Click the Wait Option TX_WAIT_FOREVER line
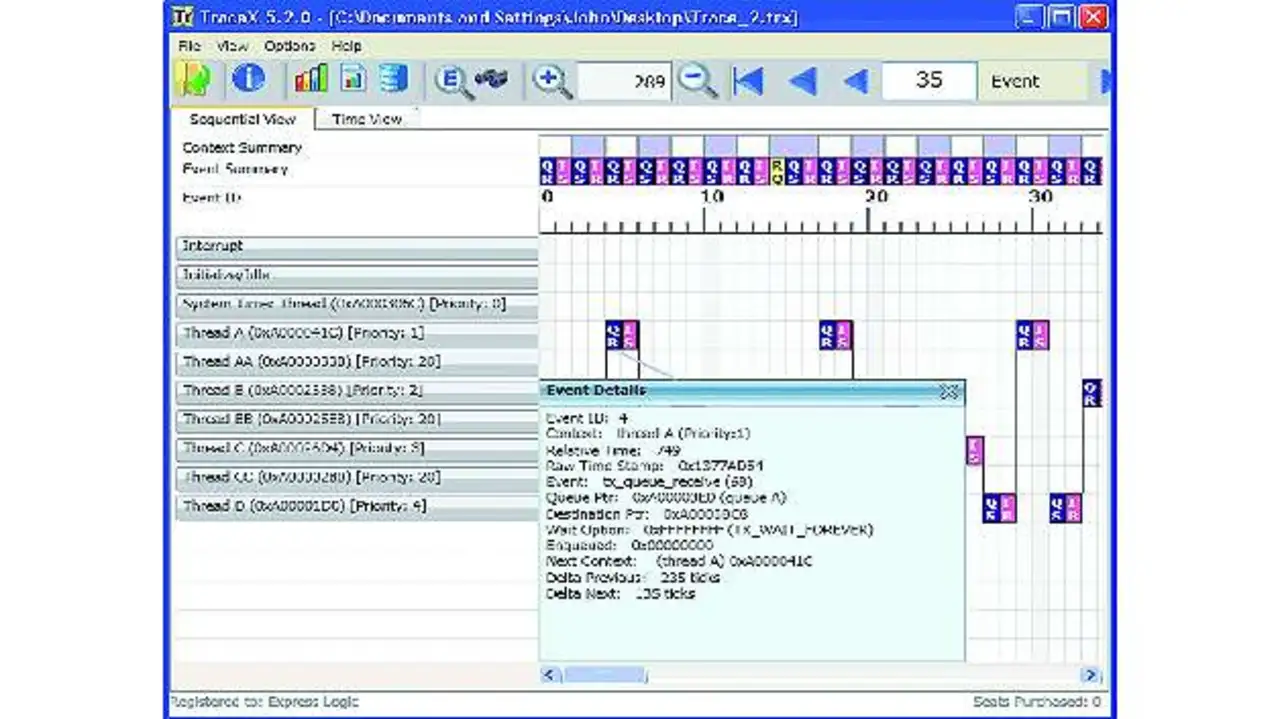 (x=710, y=530)
